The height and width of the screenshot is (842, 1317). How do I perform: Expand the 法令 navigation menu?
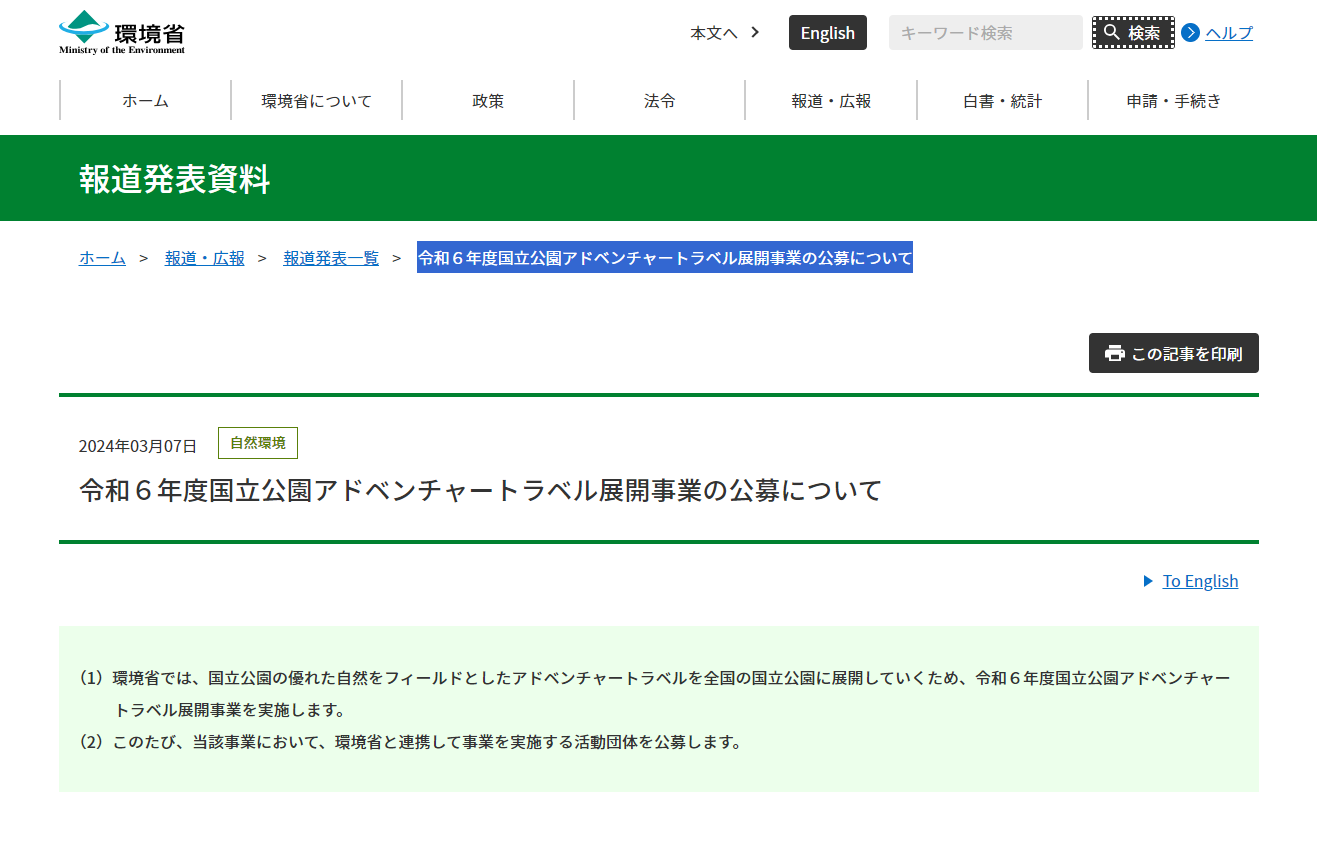point(660,100)
